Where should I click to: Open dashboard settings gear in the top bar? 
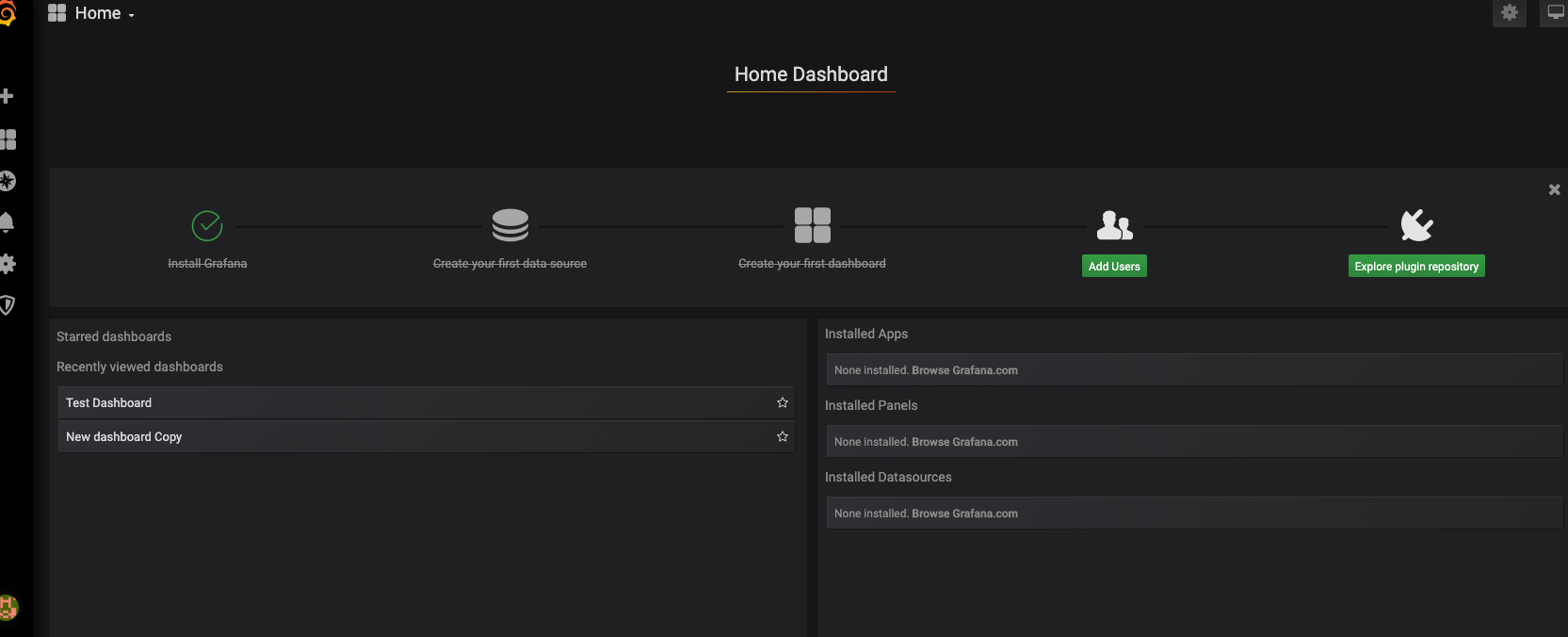(x=1510, y=12)
